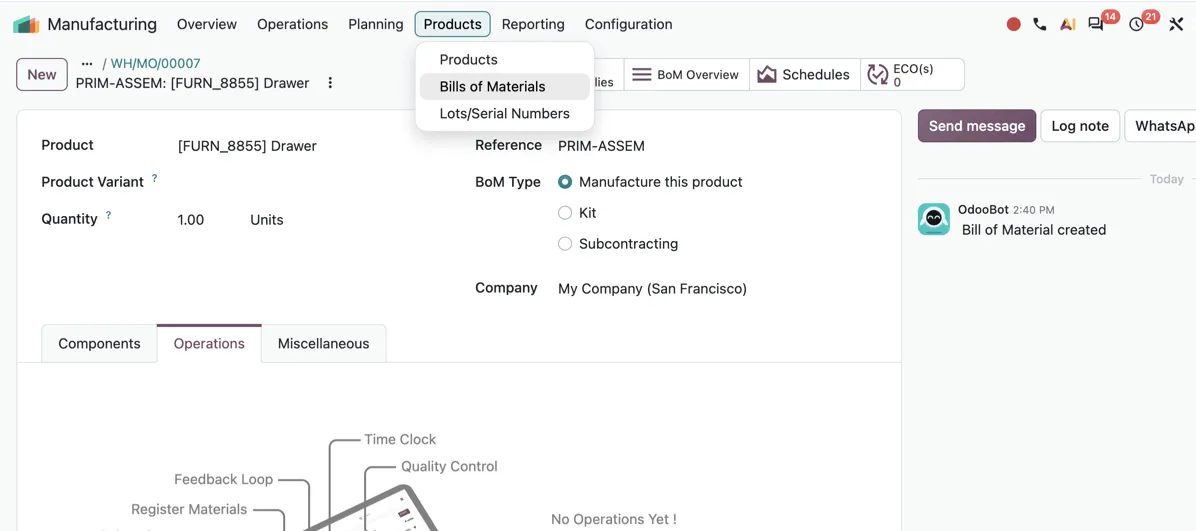Click the red recording indicator icon
This screenshot has width=1196, height=531.
point(1013,24)
